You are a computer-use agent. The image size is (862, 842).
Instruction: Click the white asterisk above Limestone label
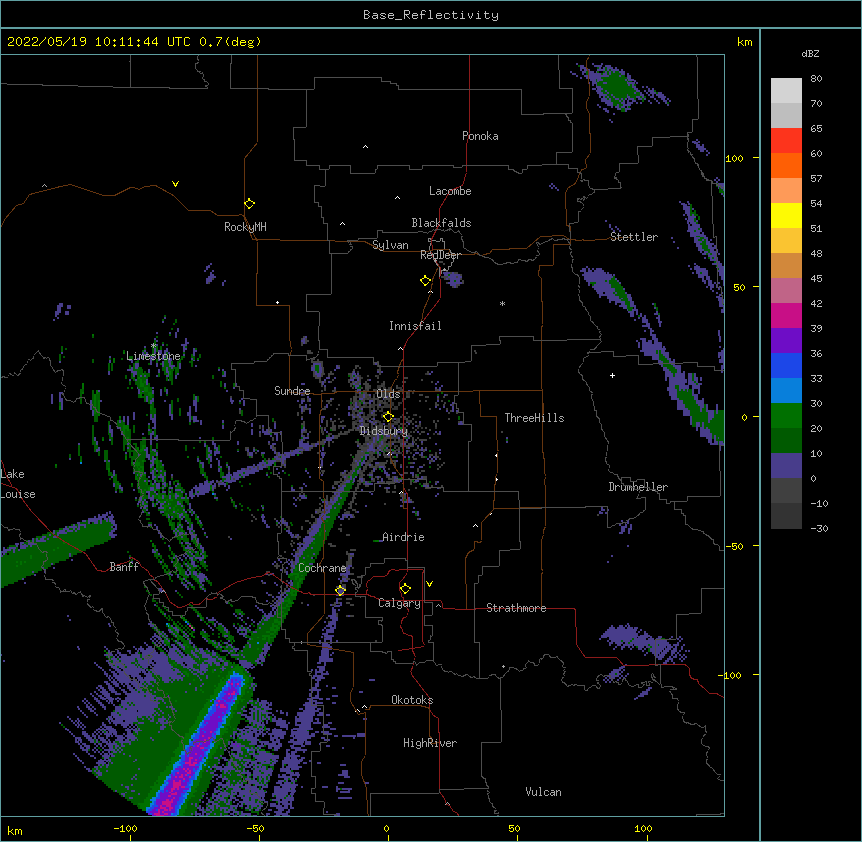coord(154,346)
